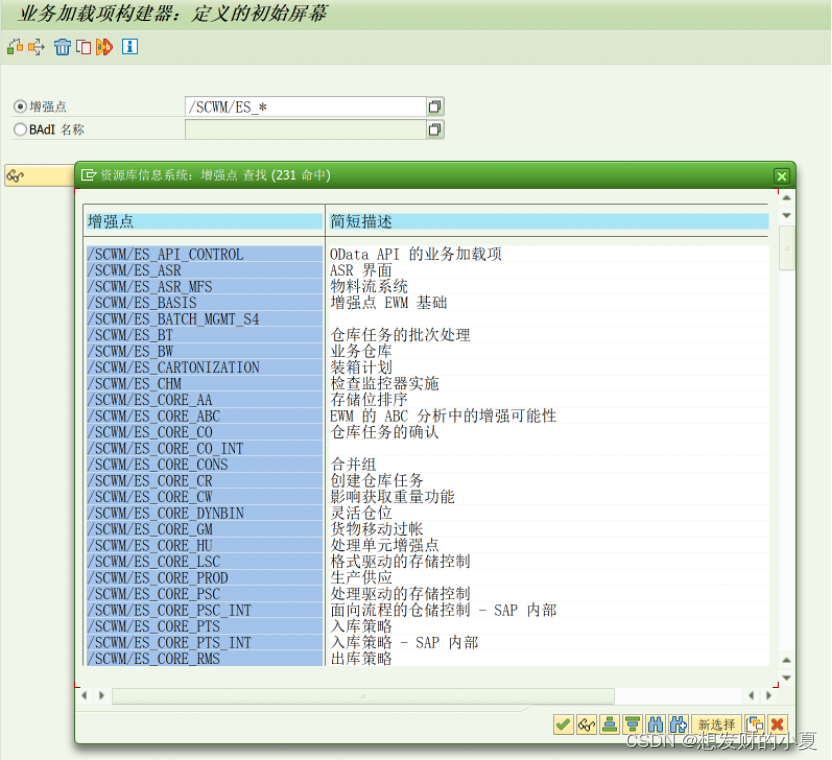
Task: Click the empty BAdI 名称 input field
Action: [306, 129]
